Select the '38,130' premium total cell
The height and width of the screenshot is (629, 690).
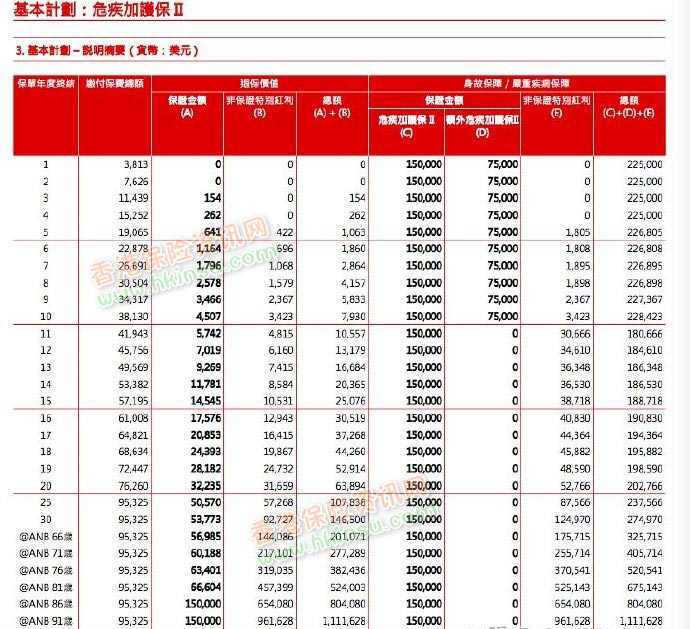pos(133,316)
